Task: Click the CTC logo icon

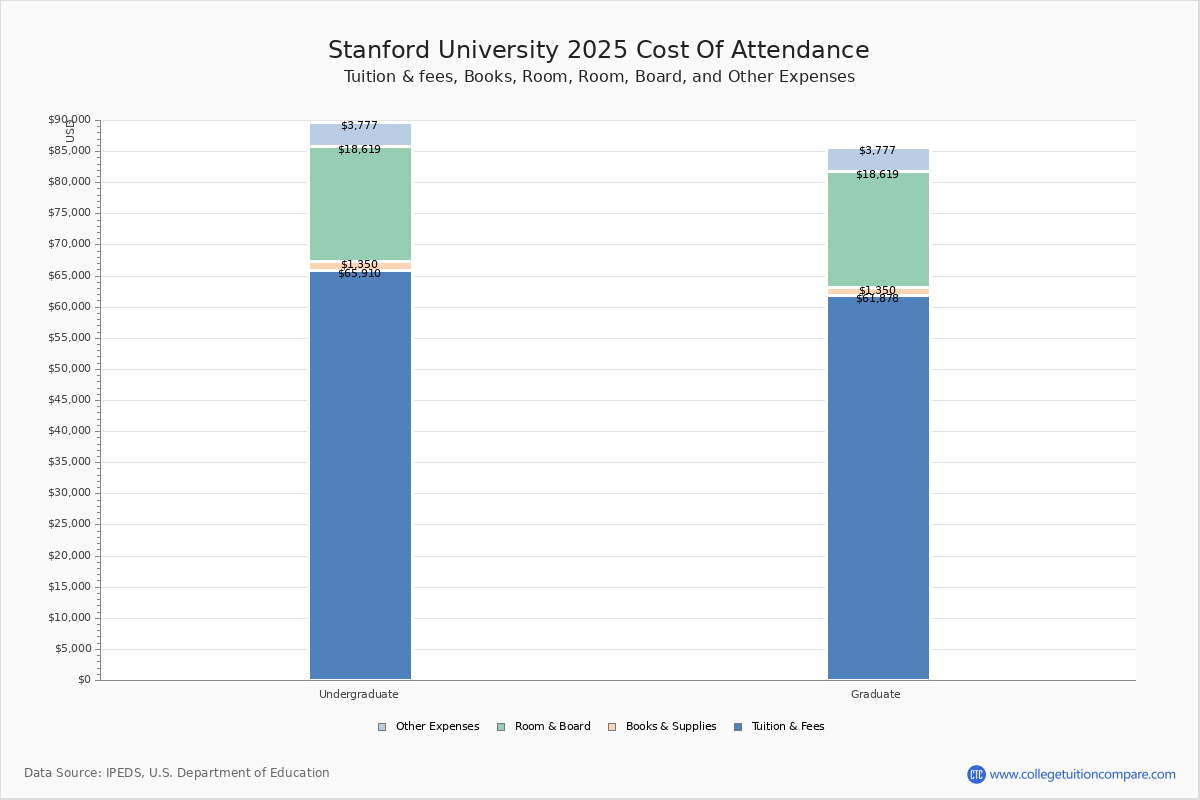Action: point(976,774)
